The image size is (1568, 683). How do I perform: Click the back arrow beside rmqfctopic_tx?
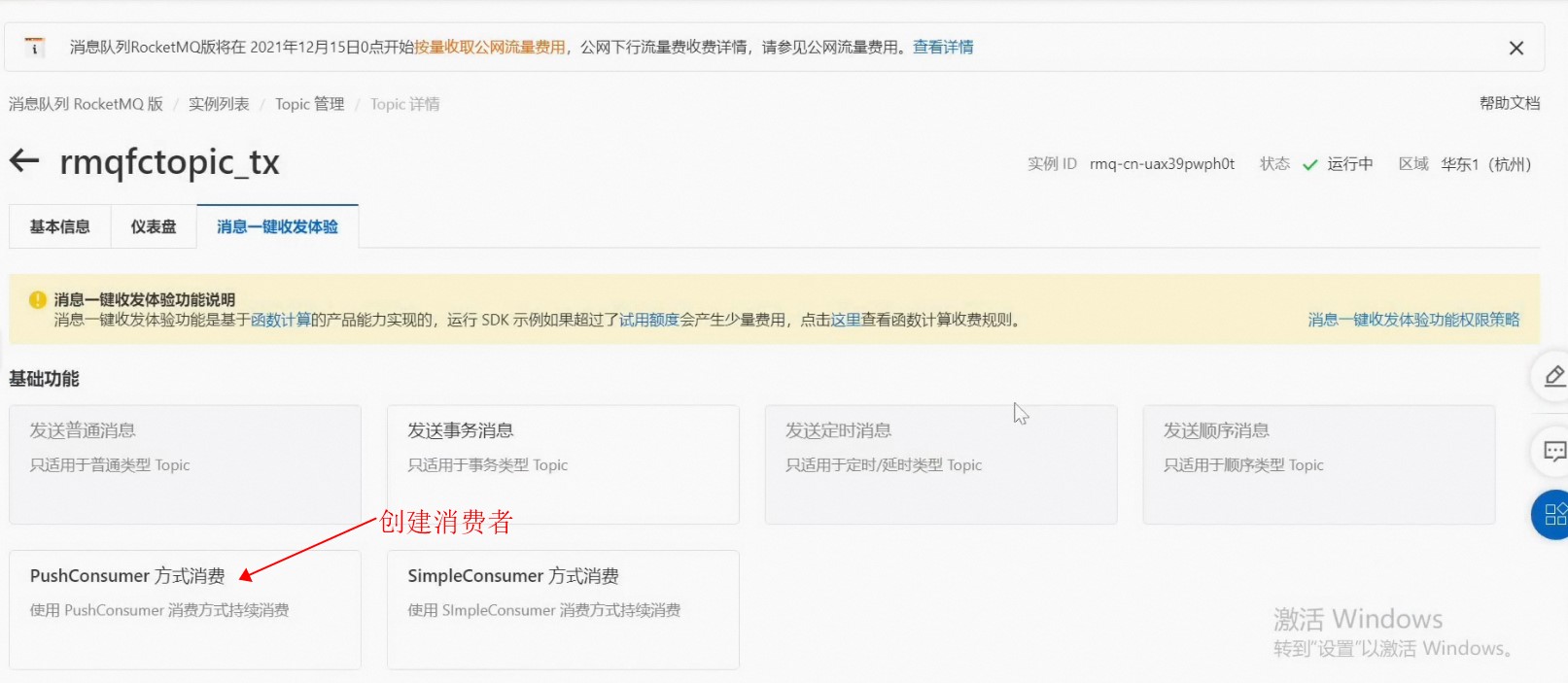click(24, 160)
